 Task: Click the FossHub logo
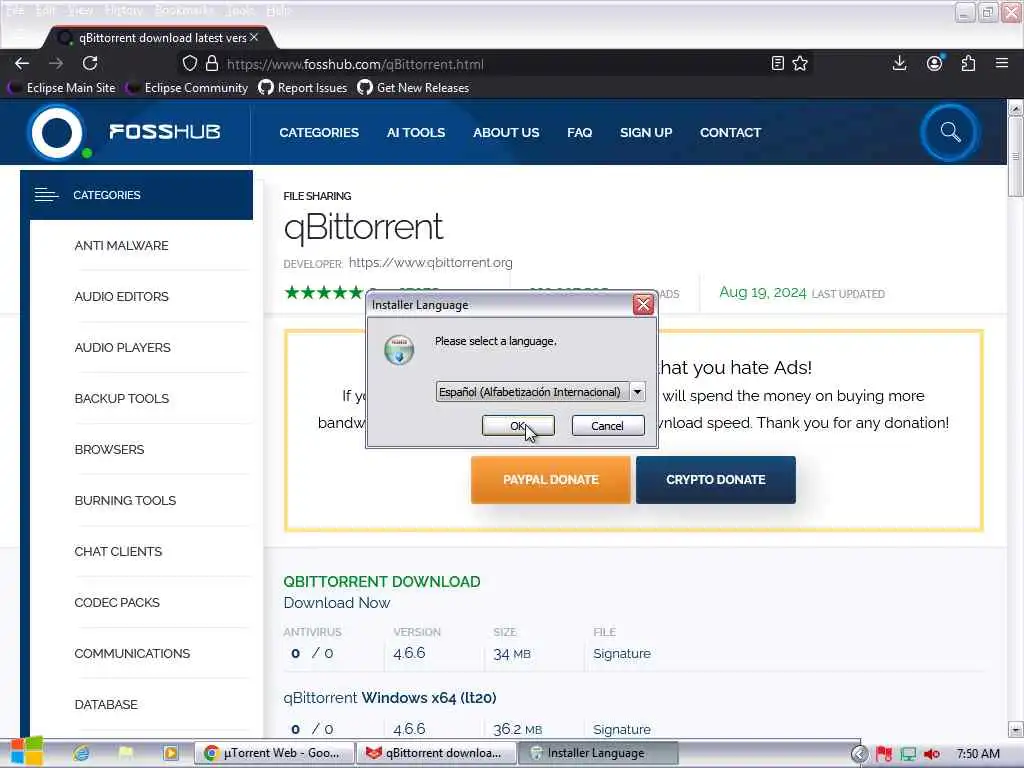124,133
